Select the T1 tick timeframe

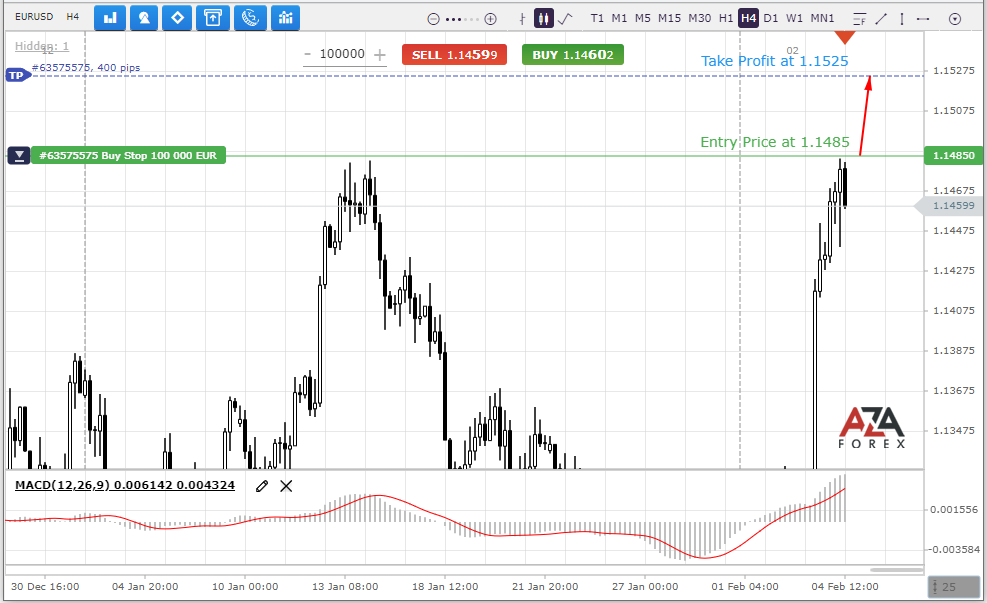597,18
